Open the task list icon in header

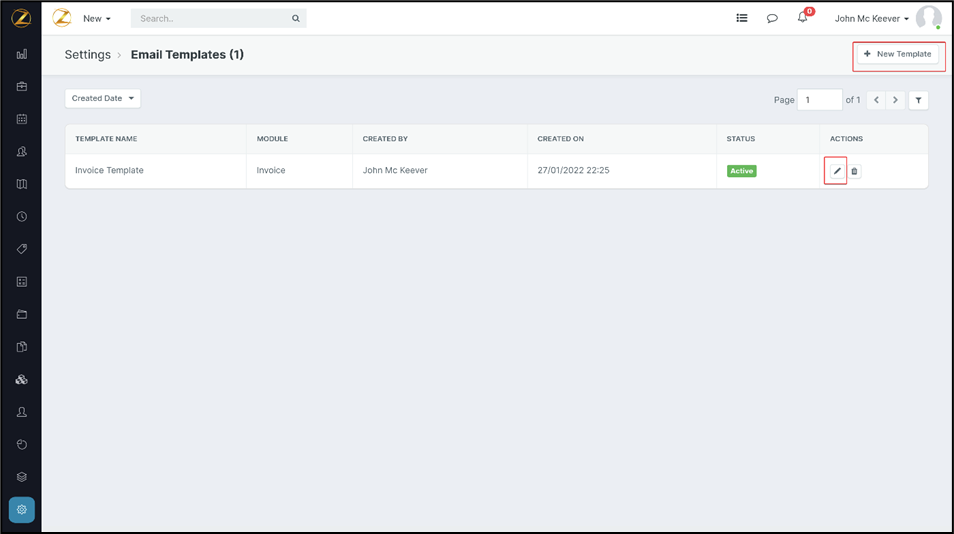tap(742, 18)
